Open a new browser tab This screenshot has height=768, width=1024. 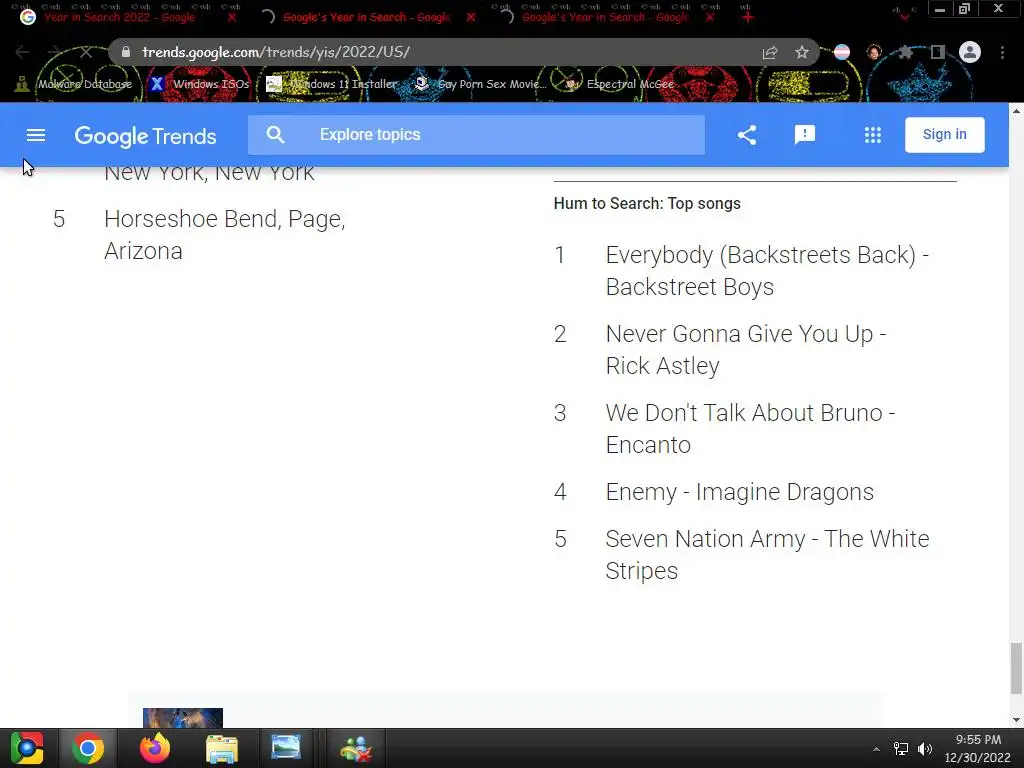[x=748, y=17]
